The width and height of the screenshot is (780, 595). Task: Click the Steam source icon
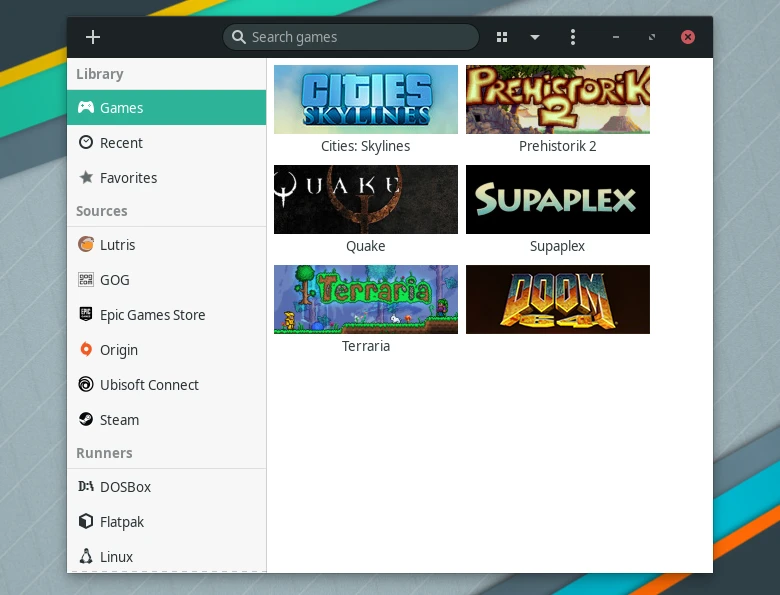point(86,419)
